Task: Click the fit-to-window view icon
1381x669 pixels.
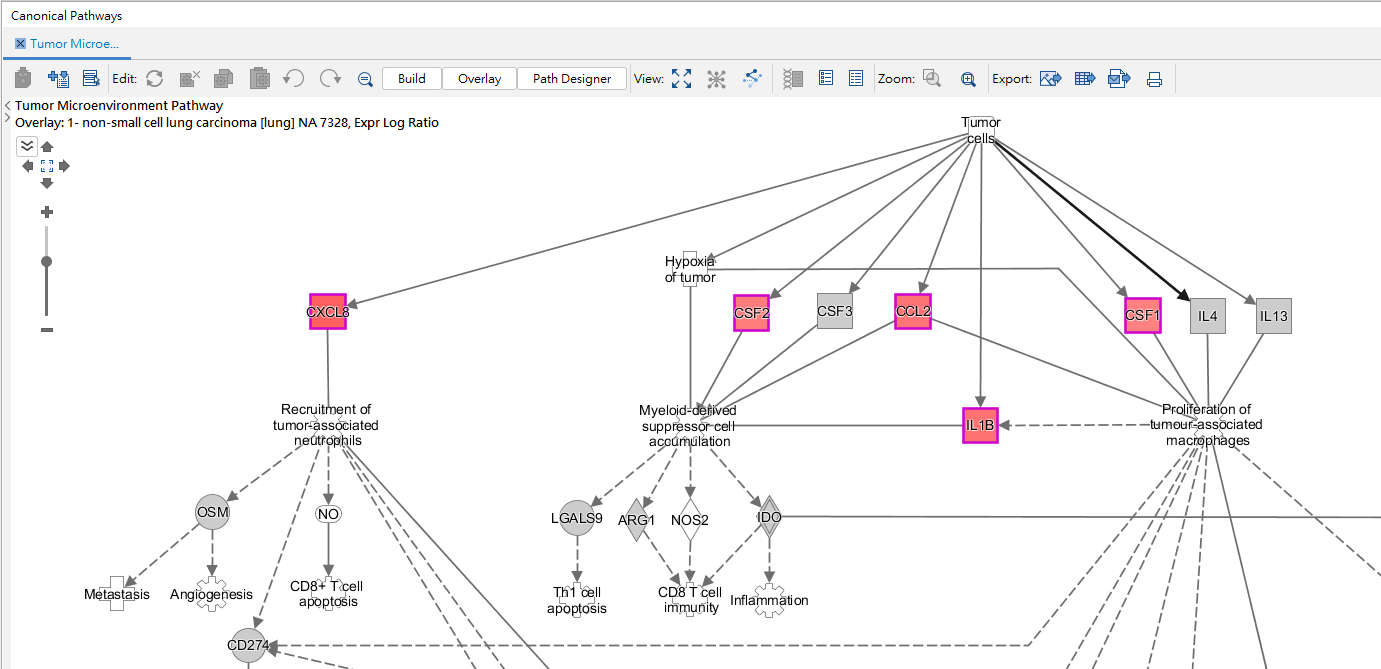Action: (681, 78)
